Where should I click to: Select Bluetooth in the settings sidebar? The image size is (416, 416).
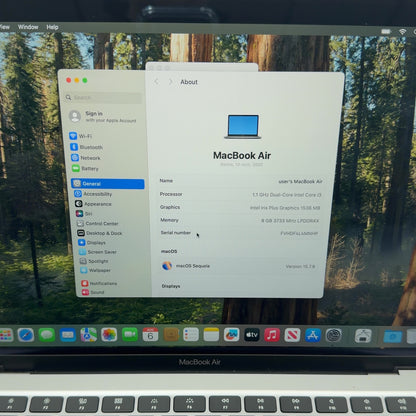click(x=86, y=147)
